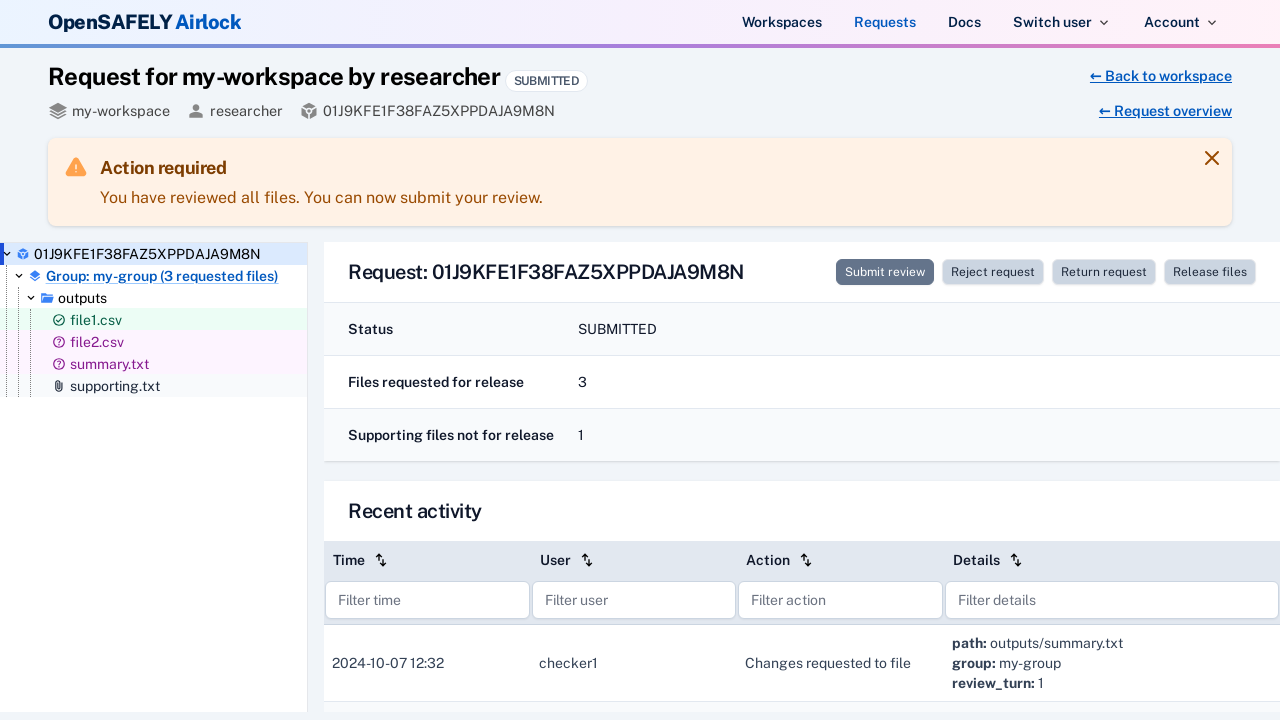Image resolution: width=1280 pixels, height=720 pixels.
Task: Open the Switch user dropdown
Action: 1060,22
